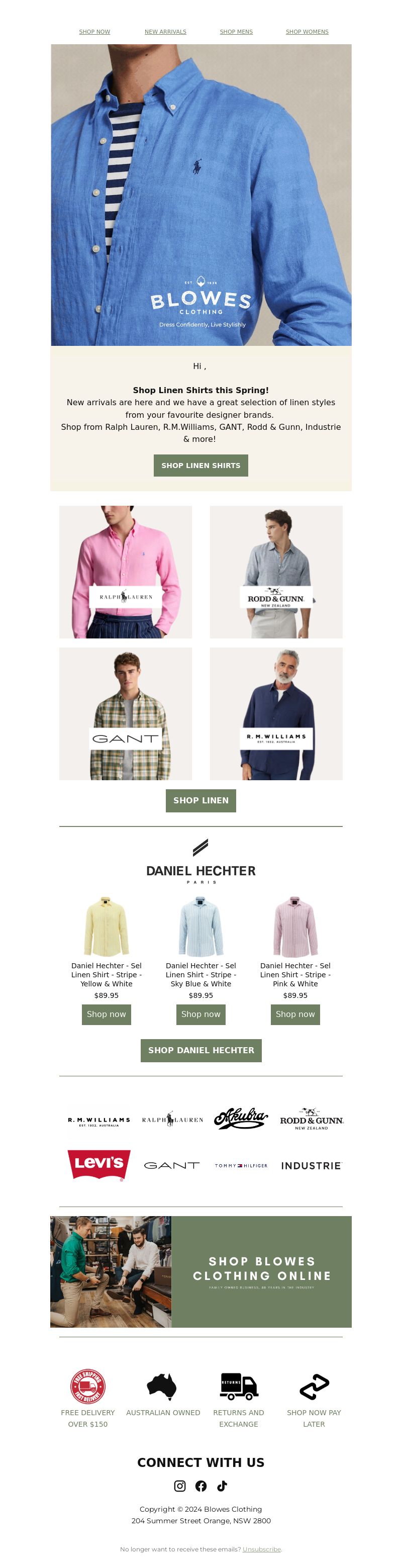Open the TikTok icon link

coord(222,1486)
